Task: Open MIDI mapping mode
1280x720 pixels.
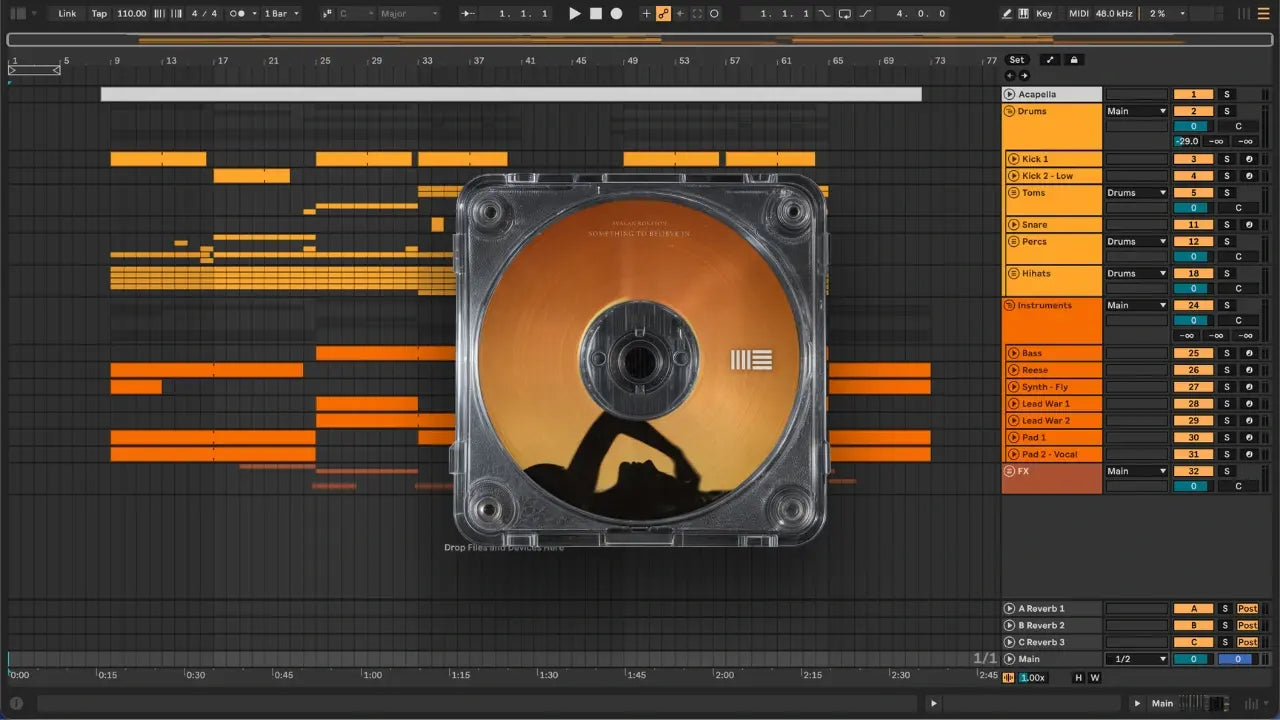Action: click(x=1078, y=14)
